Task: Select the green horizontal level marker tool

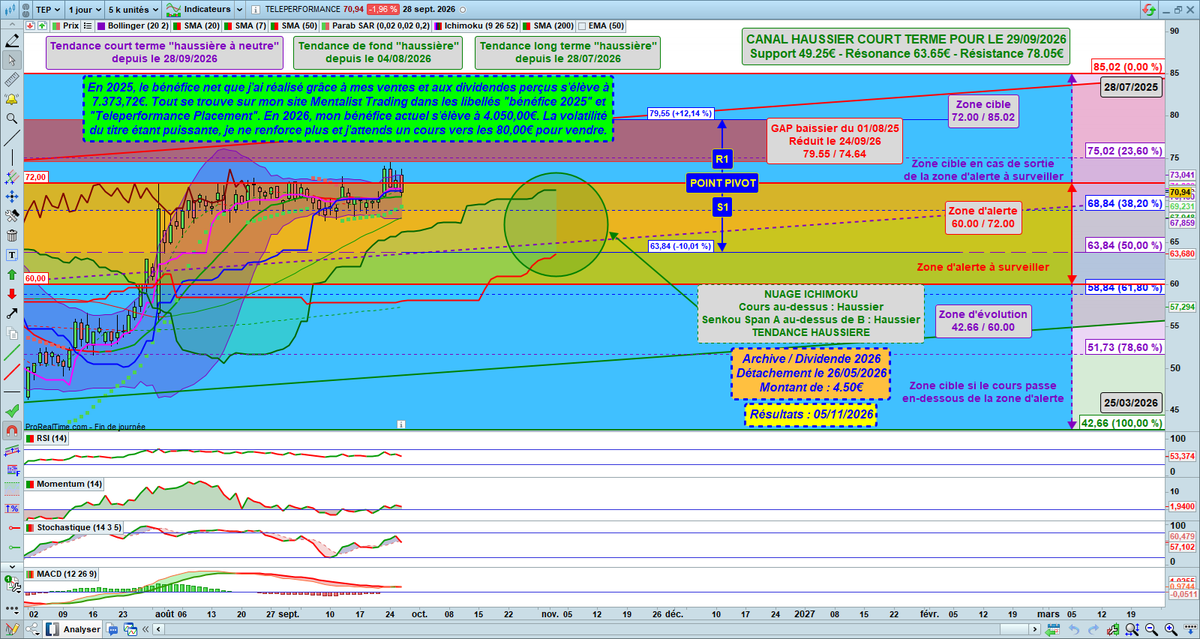Action: tap(12, 548)
